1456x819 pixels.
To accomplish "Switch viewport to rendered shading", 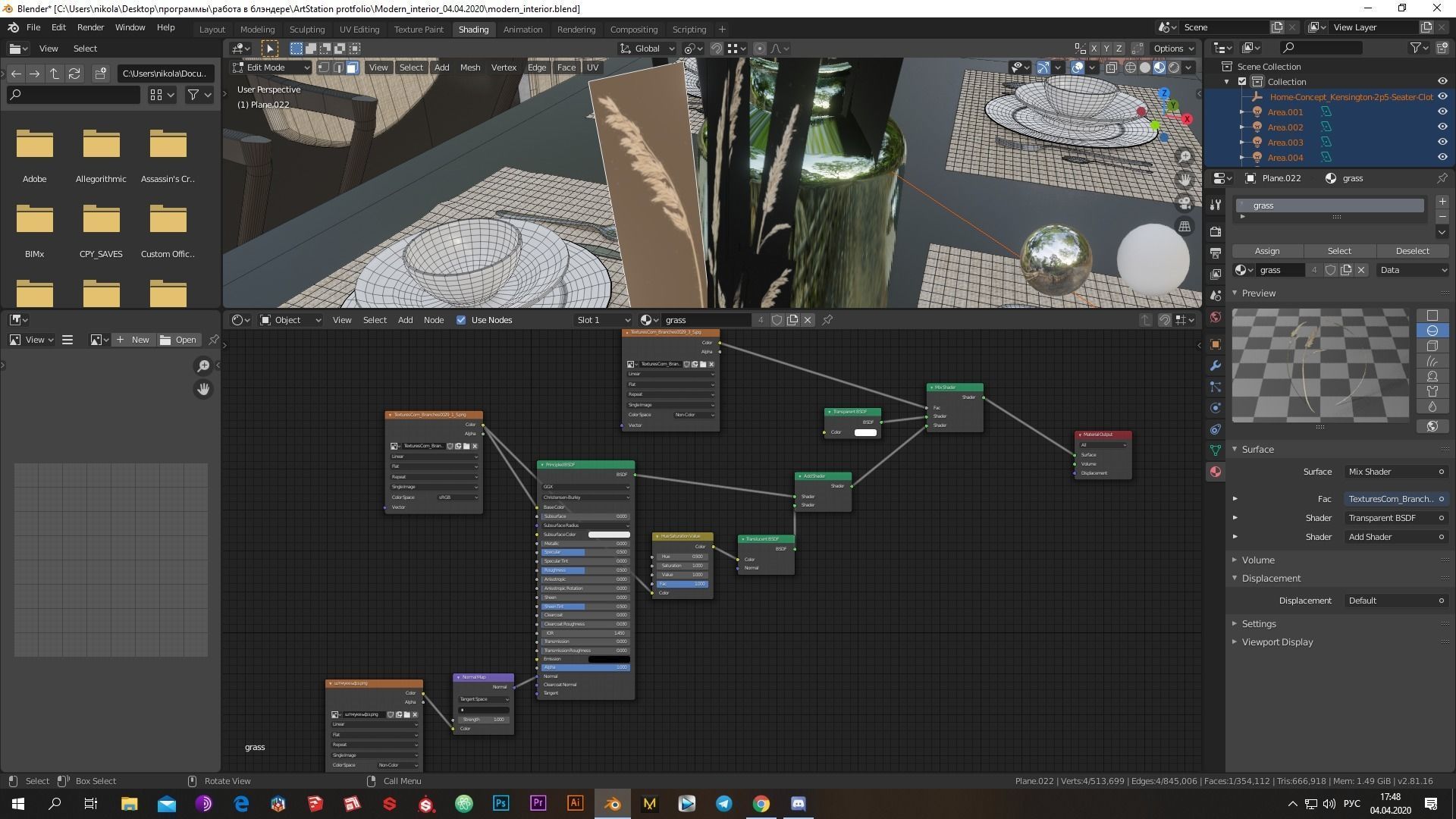I will tap(1174, 67).
